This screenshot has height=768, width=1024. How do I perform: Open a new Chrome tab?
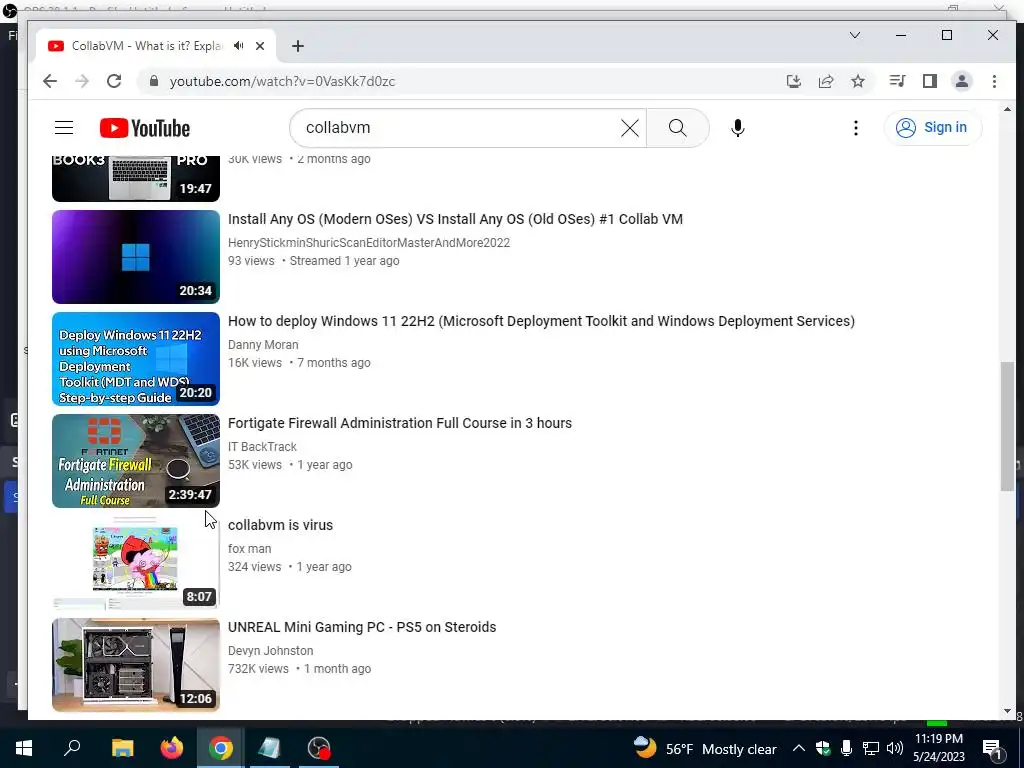(x=298, y=46)
